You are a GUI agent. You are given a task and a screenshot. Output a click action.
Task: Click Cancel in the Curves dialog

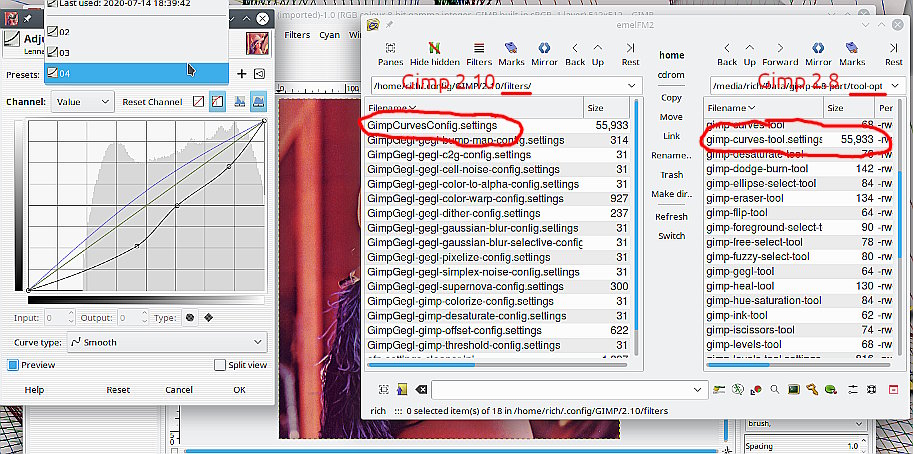point(179,389)
